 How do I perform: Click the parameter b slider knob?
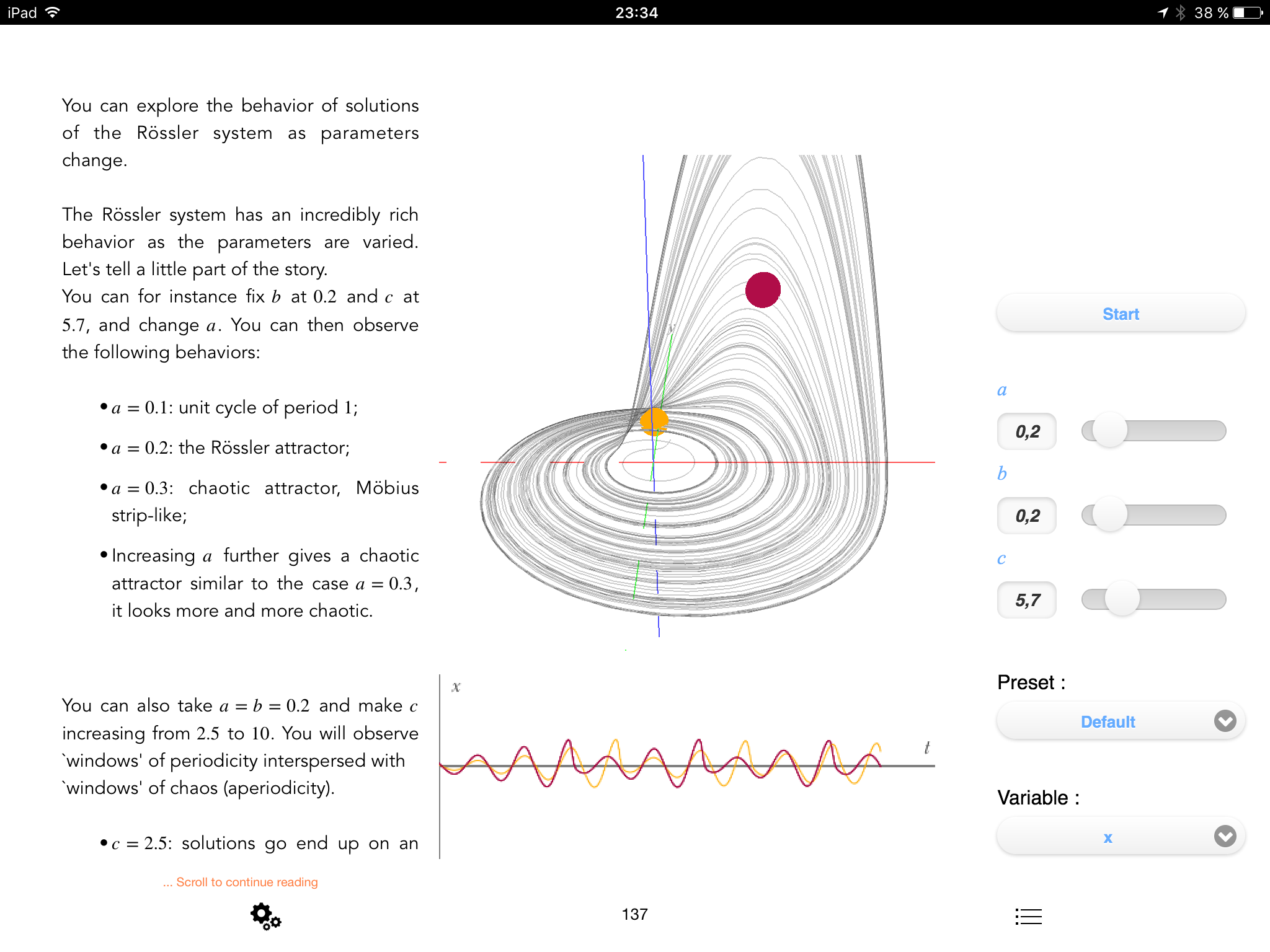1109,515
